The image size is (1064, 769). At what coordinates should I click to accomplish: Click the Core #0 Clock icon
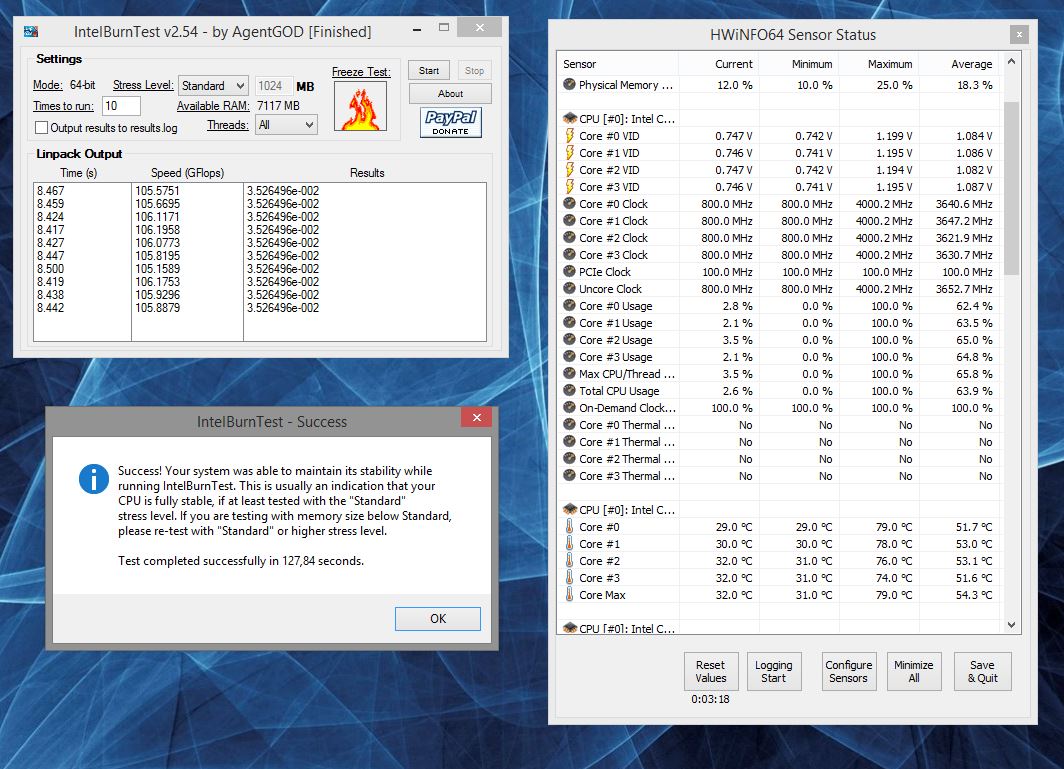pos(569,204)
